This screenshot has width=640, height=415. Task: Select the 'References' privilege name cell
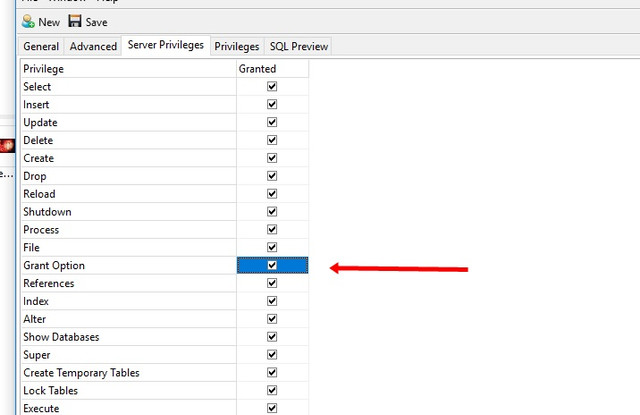(x=128, y=283)
